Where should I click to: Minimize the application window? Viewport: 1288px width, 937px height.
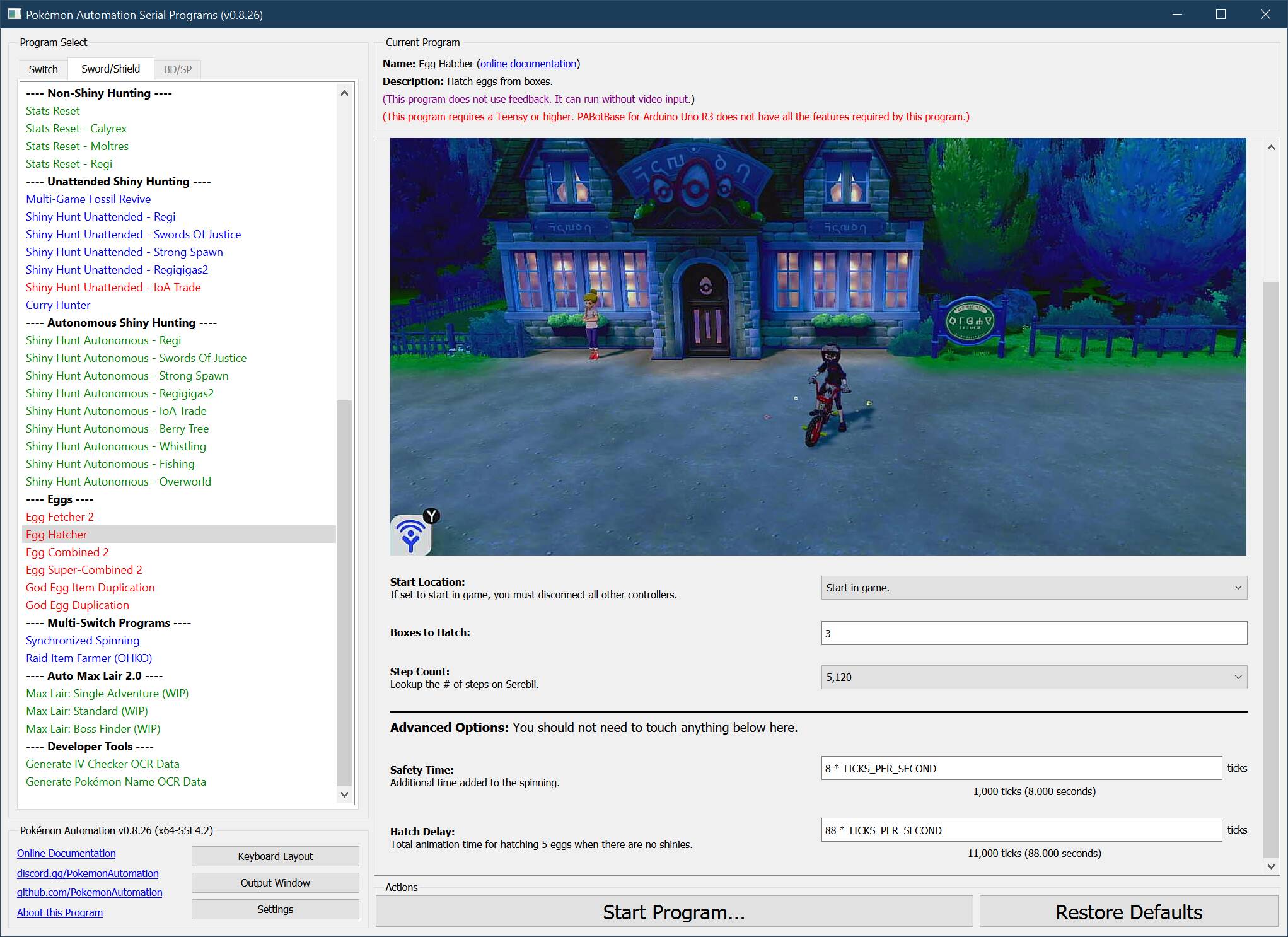pyautogui.click(x=1176, y=14)
